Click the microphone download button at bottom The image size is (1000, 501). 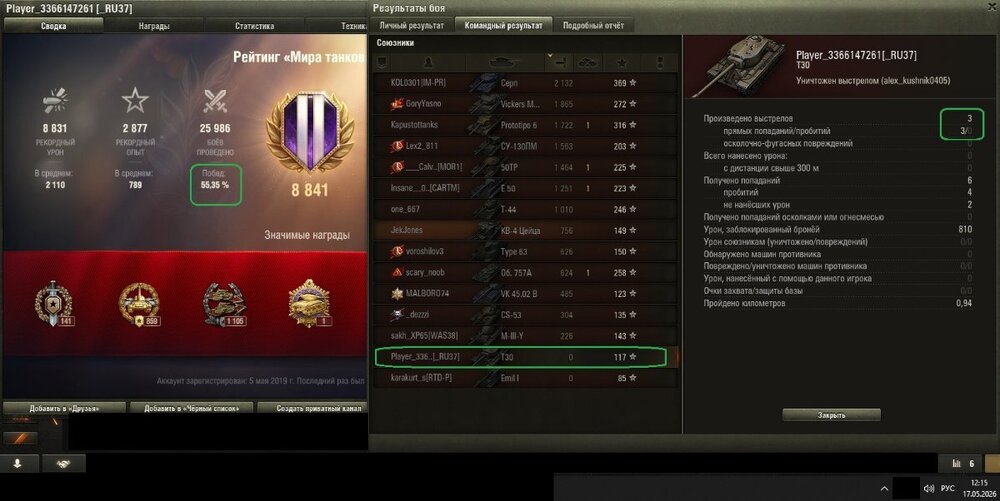coord(18,463)
